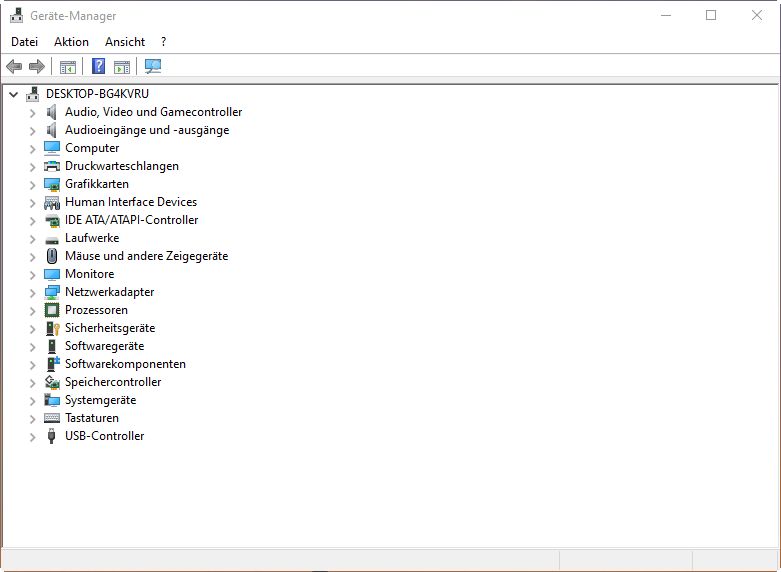The width and height of the screenshot is (781, 572).
Task: Click the display adapter icon next to Grafikkarten
Action: coord(52,184)
